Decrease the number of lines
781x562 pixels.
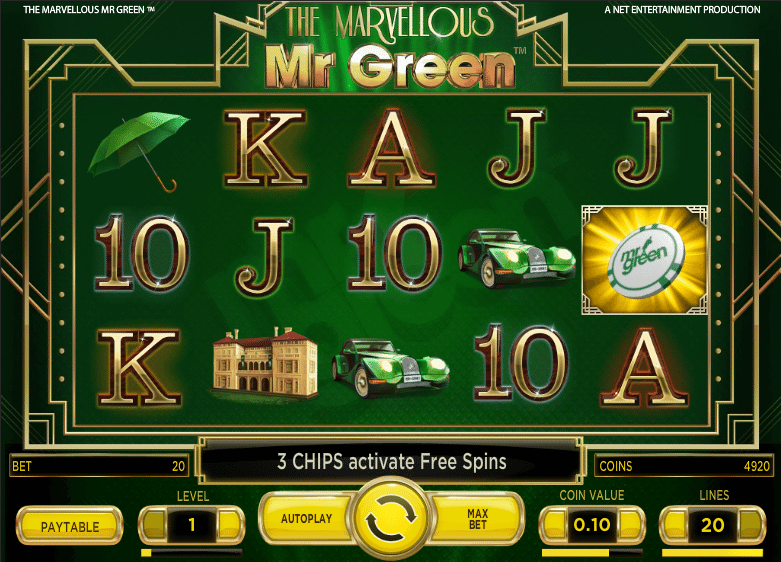click(x=675, y=525)
